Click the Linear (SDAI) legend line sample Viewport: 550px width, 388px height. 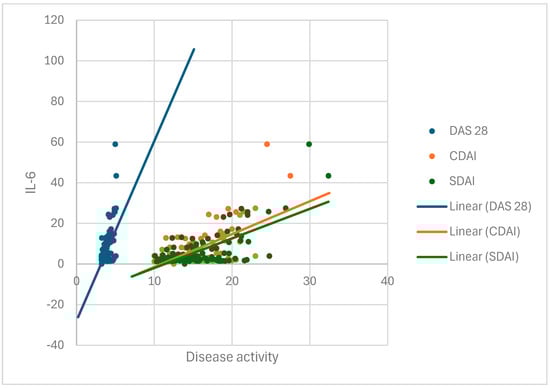click(432, 257)
